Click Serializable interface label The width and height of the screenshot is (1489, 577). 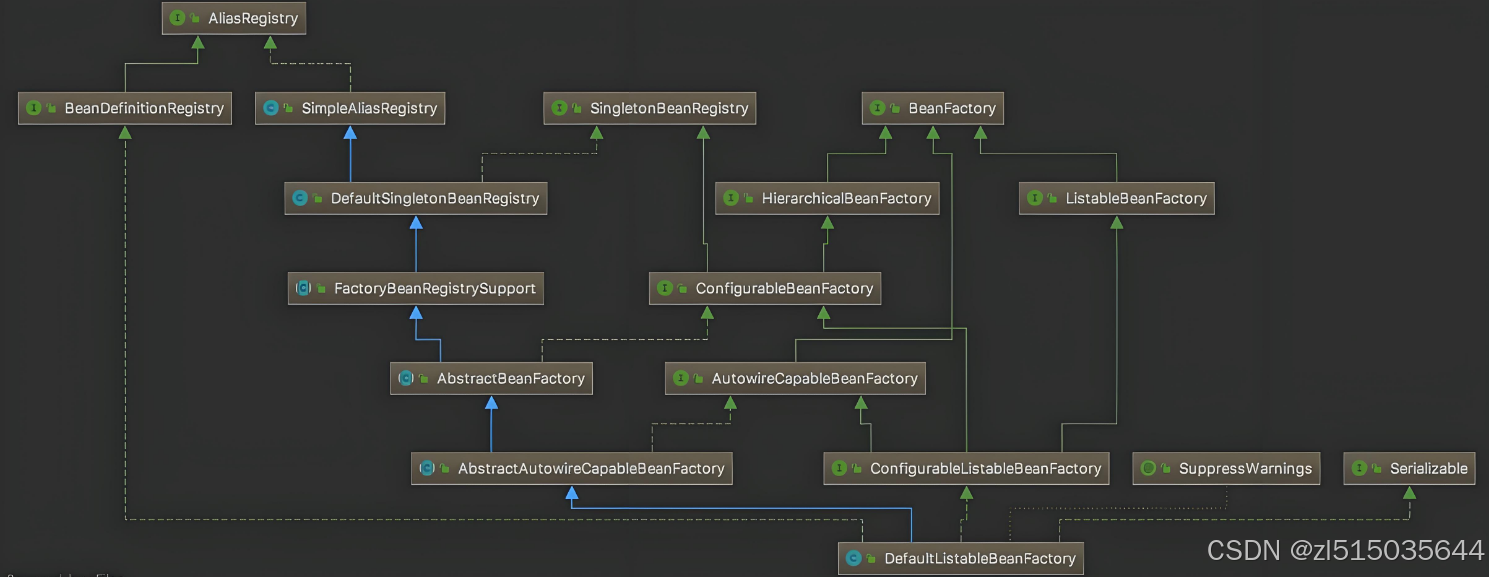click(x=1429, y=468)
